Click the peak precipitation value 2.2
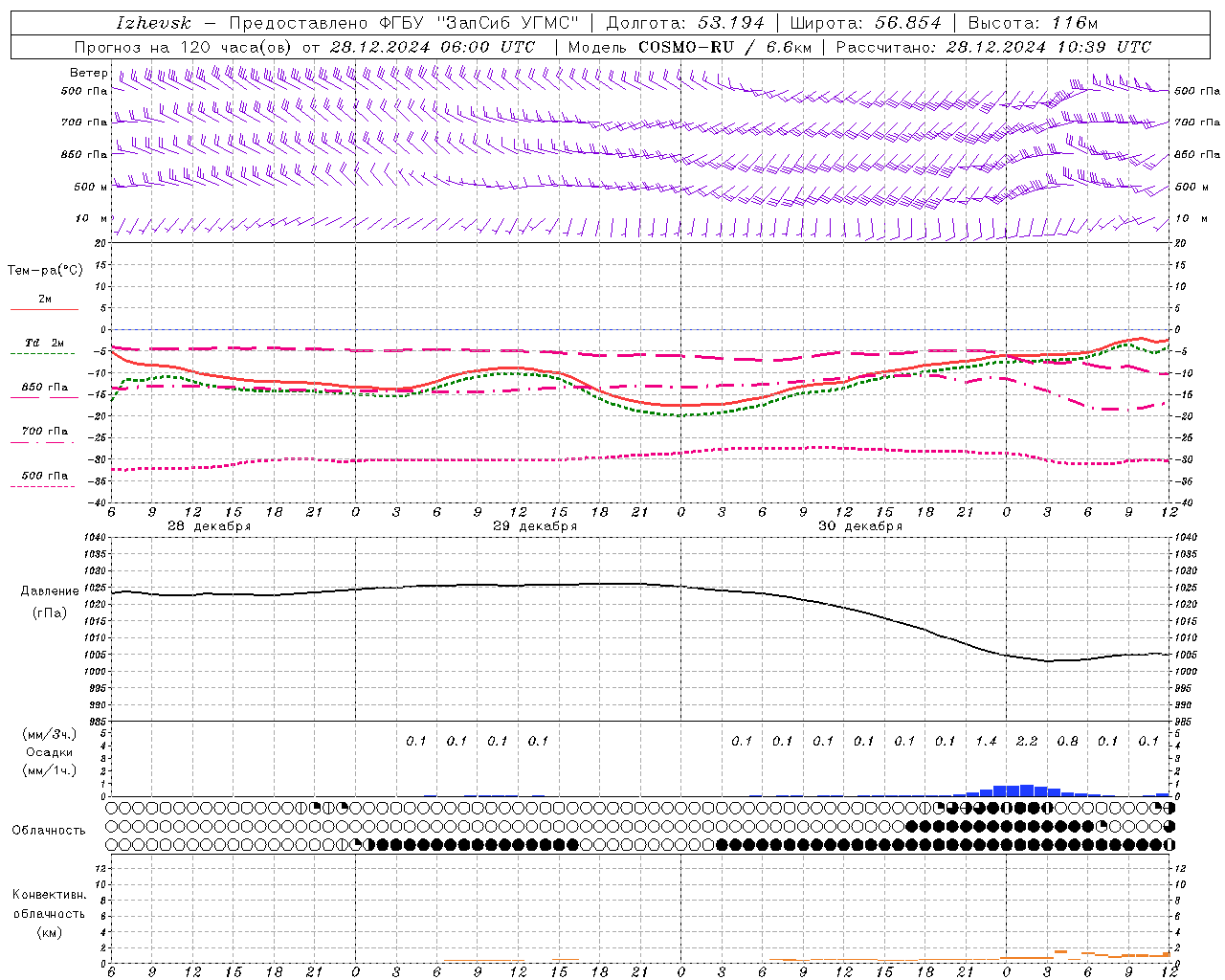This screenshot has height=980, width=1225. (x=1027, y=741)
